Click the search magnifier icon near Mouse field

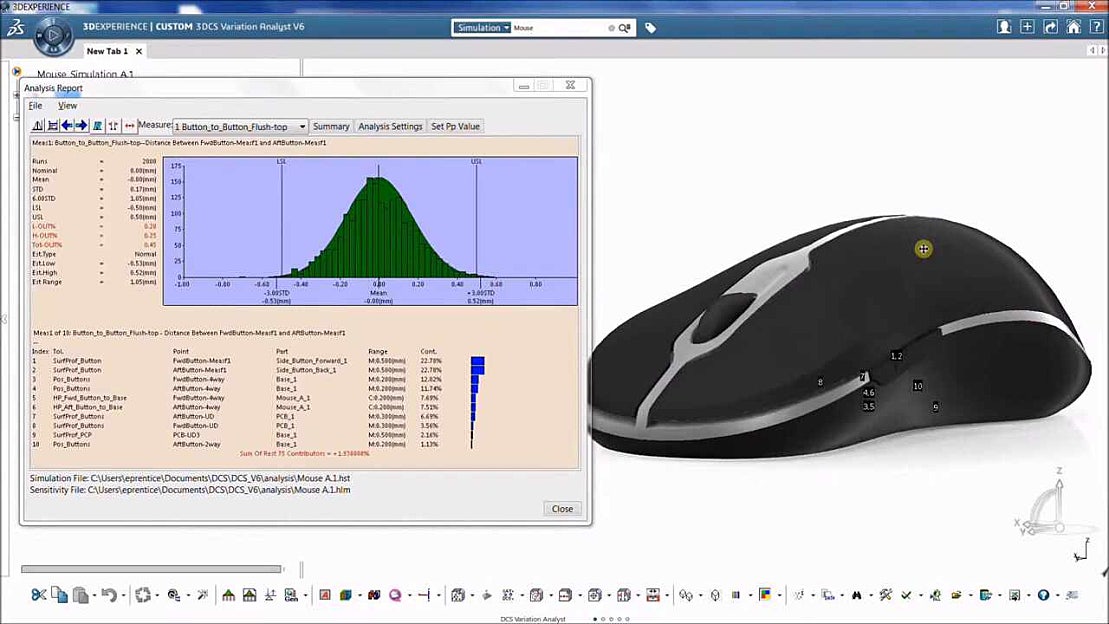pyautogui.click(x=625, y=27)
